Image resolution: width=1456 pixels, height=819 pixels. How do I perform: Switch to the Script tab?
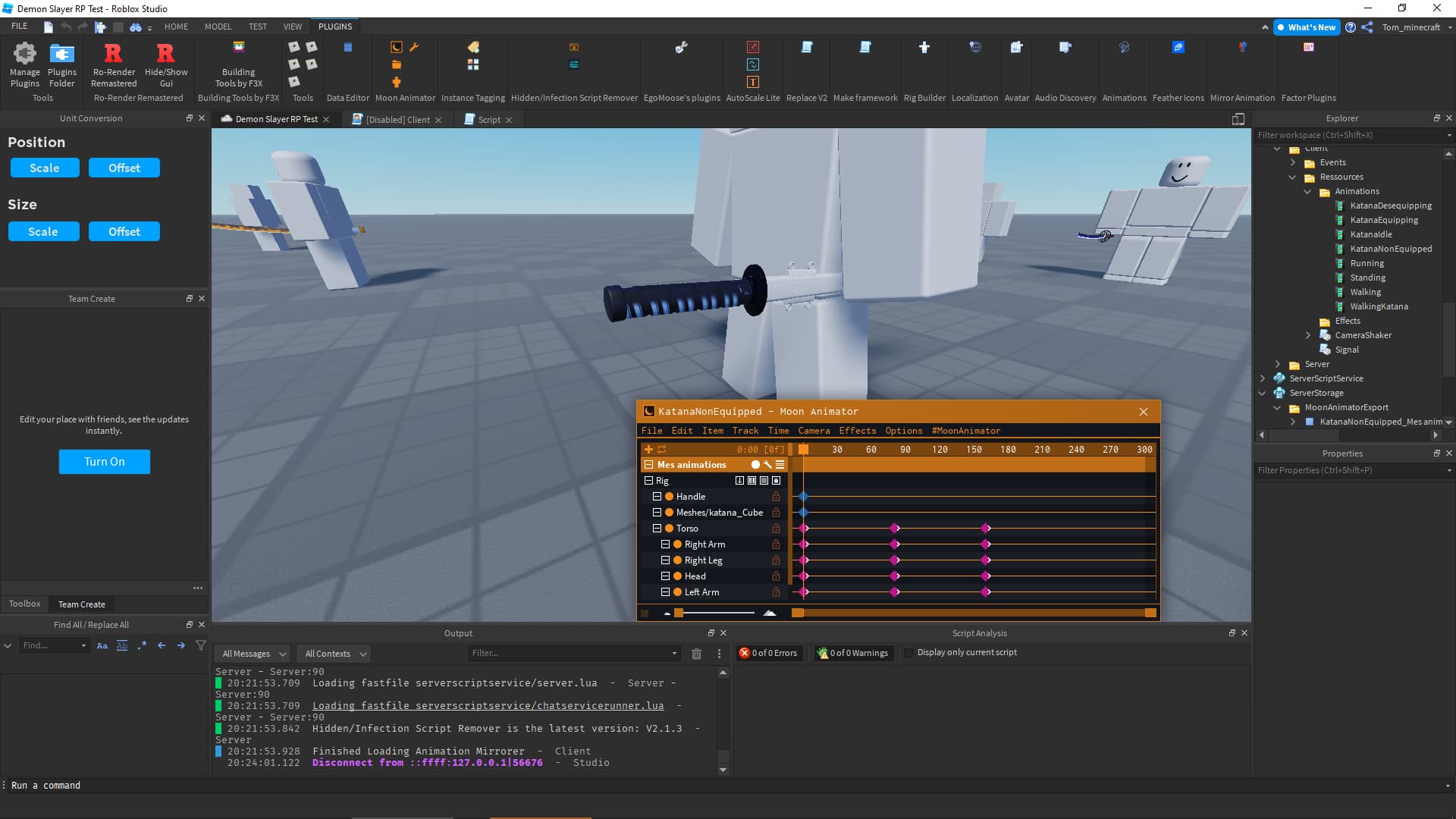click(x=488, y=119)
